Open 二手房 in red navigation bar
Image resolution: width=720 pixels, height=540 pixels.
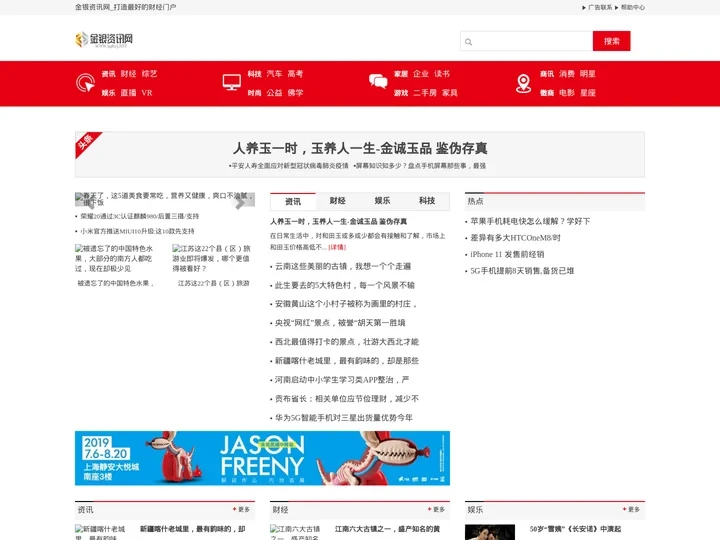[425, 93]
